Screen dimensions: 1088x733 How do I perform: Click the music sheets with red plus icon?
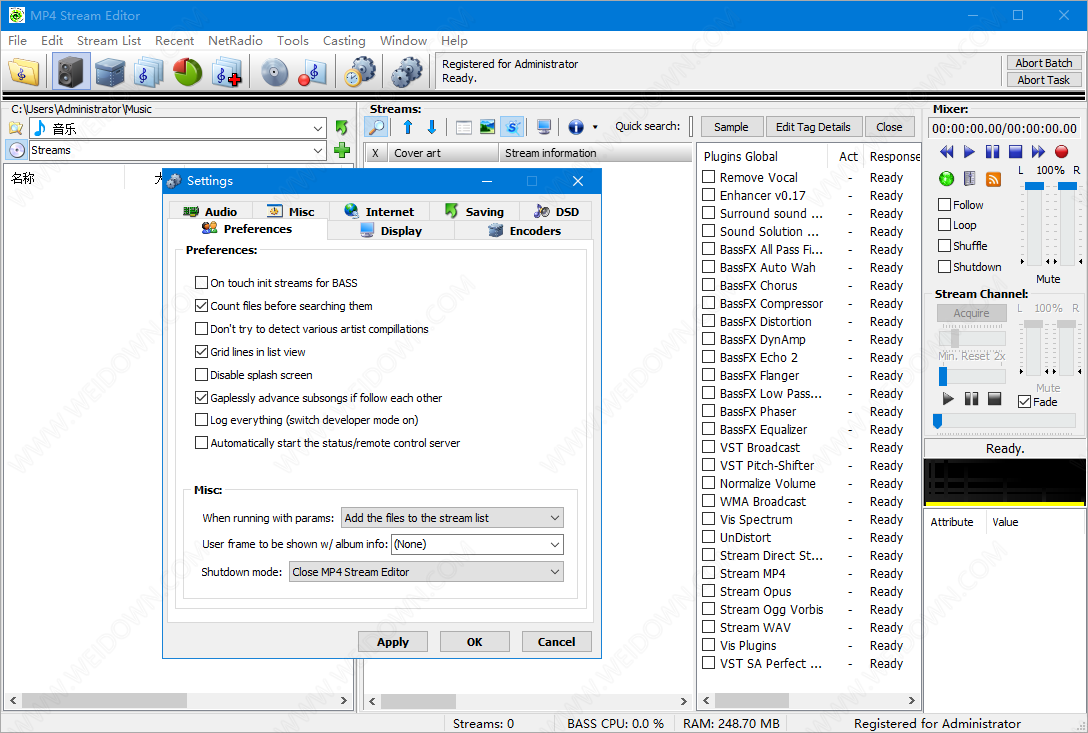(227, 71)
